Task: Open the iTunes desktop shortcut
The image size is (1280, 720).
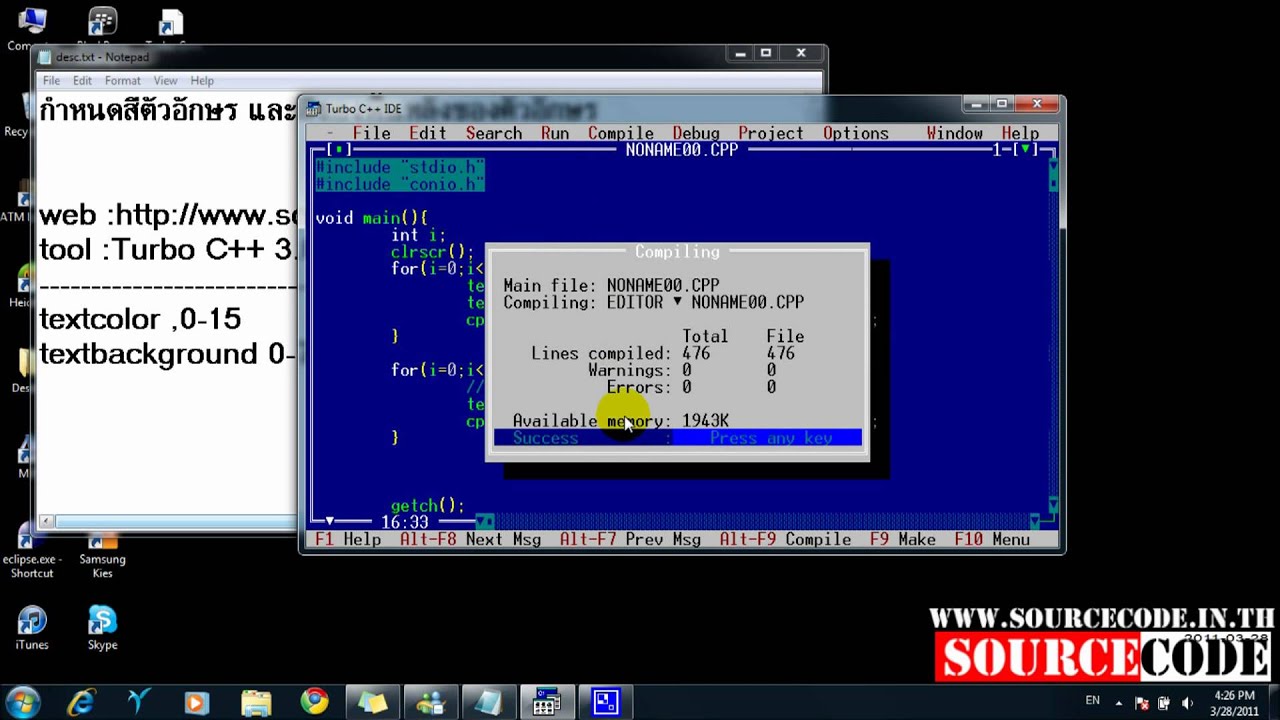Action: (31, 628)
